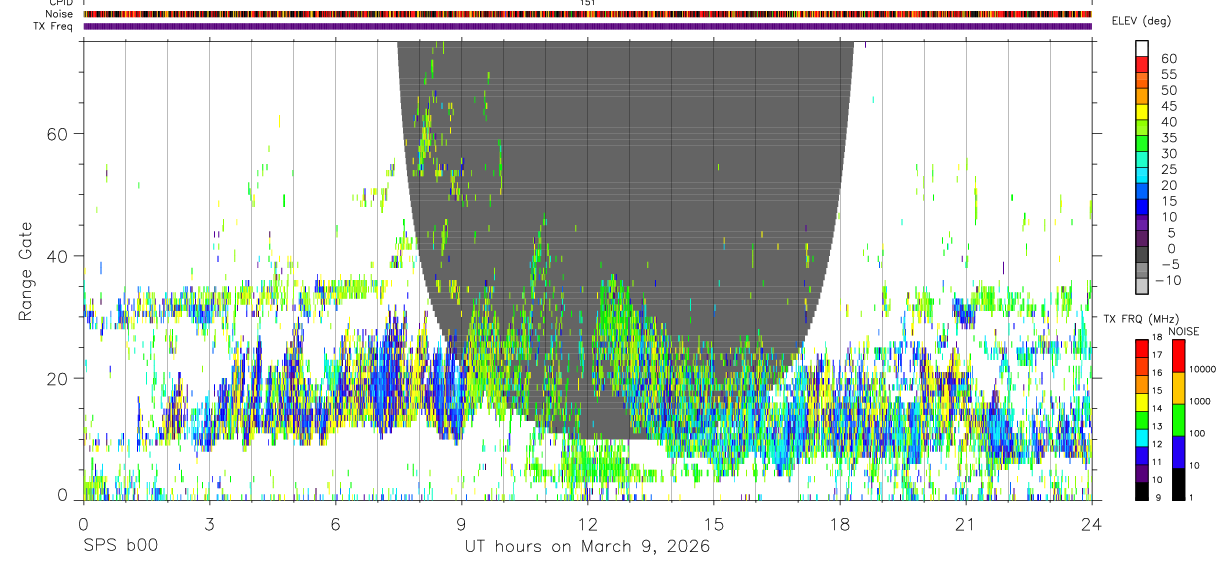1228x567 pixels.
Task: Click ELEV legend value '35'
Action: (1168, 138)
